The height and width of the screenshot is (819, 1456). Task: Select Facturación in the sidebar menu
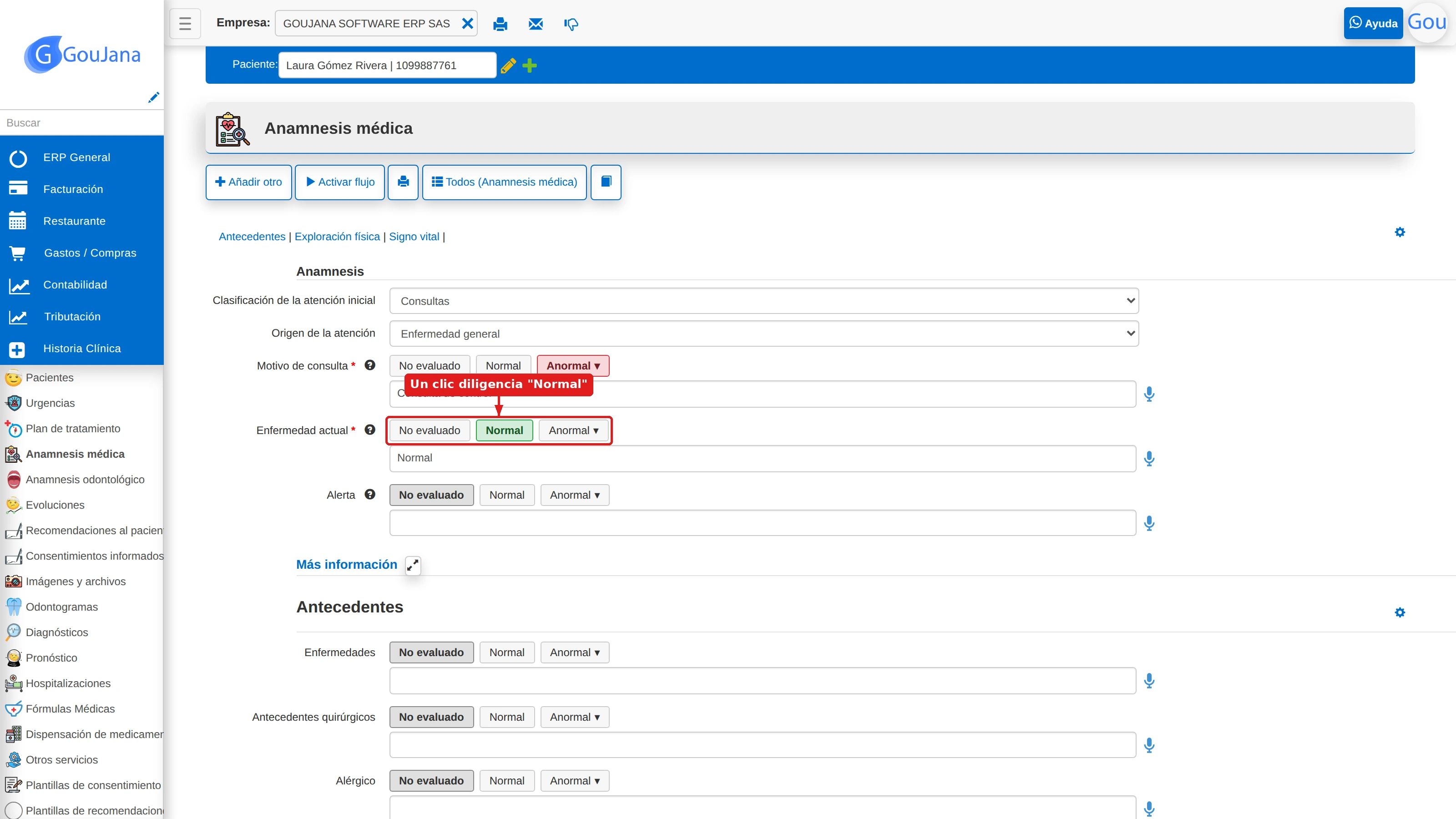coord(73,189)
